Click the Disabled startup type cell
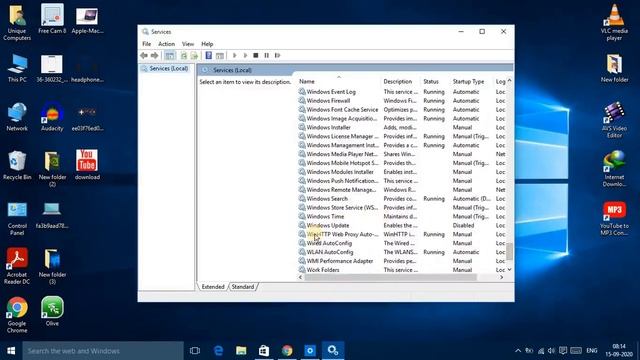Screen dimensions: 640x360 [x=463, y=225]
